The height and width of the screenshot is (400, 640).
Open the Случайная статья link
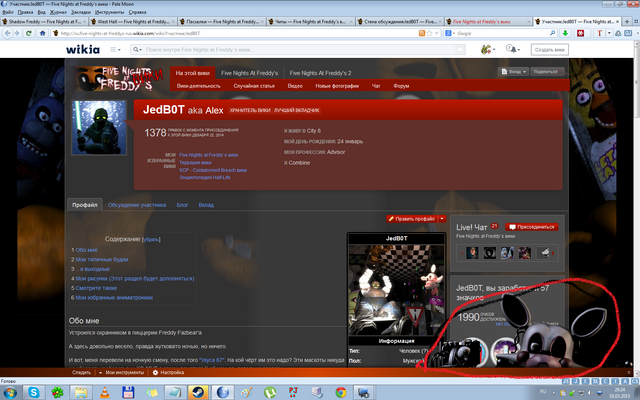tap(254, 86)
